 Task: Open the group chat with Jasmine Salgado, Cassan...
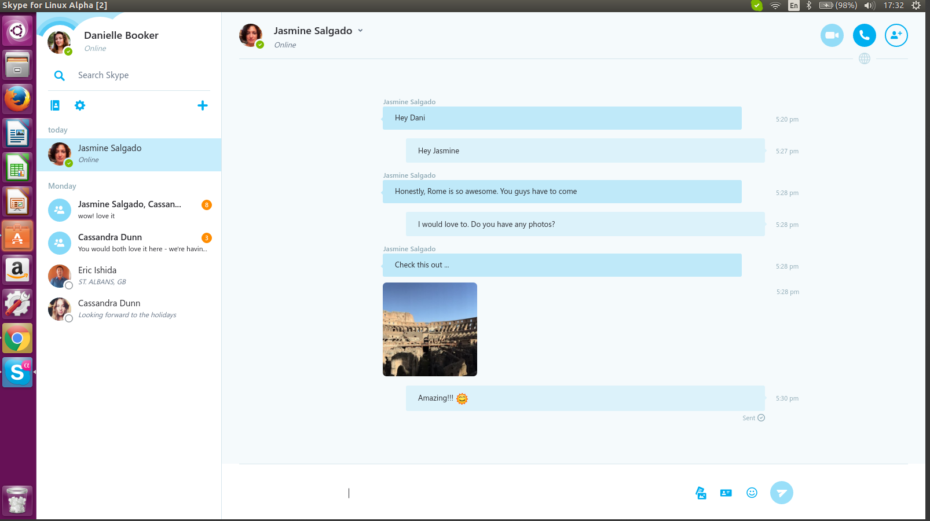[x=130, y=209]
